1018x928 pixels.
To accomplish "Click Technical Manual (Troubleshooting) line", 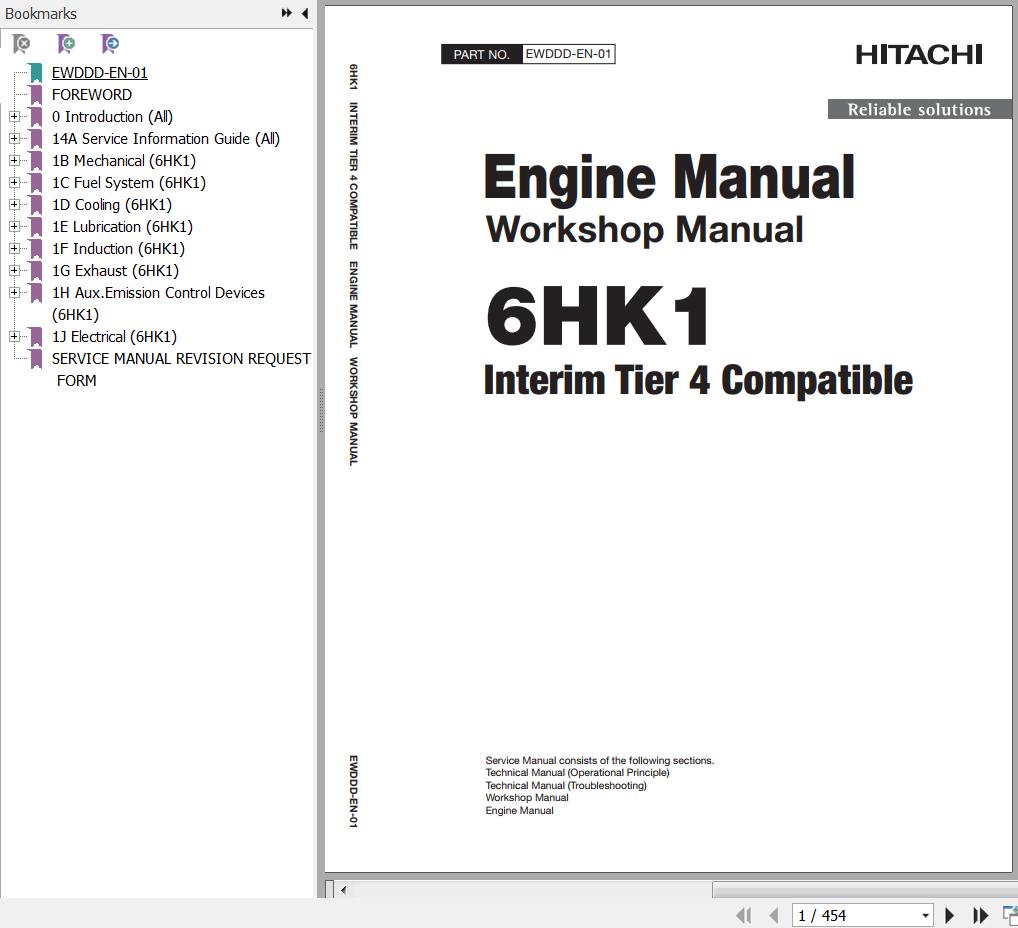I will tap(566, 785).
